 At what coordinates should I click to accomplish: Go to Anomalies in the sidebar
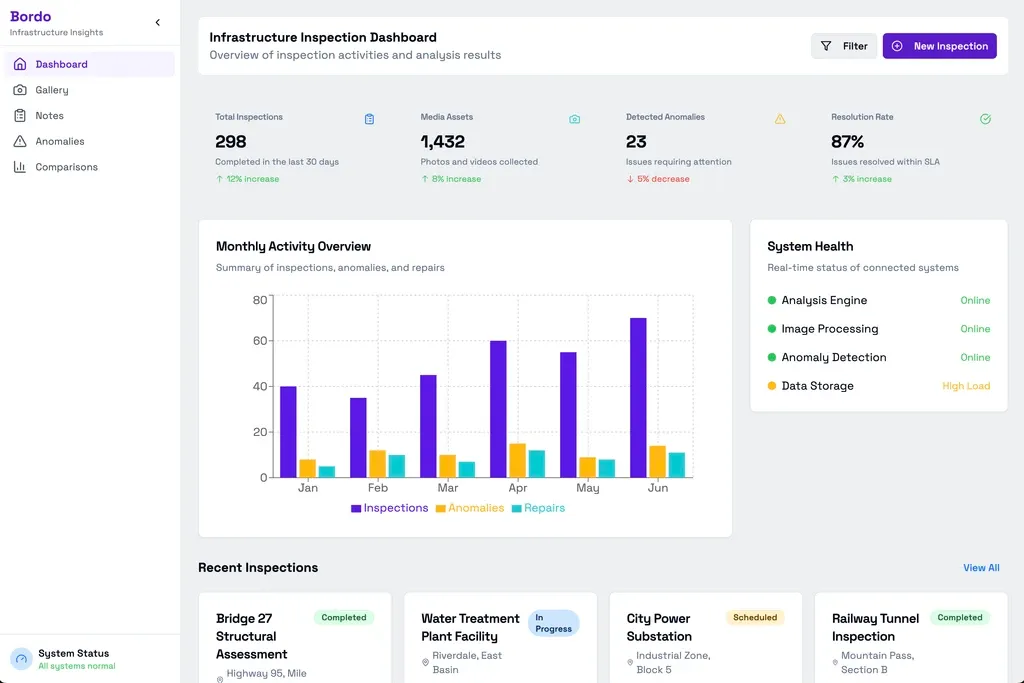60,142
